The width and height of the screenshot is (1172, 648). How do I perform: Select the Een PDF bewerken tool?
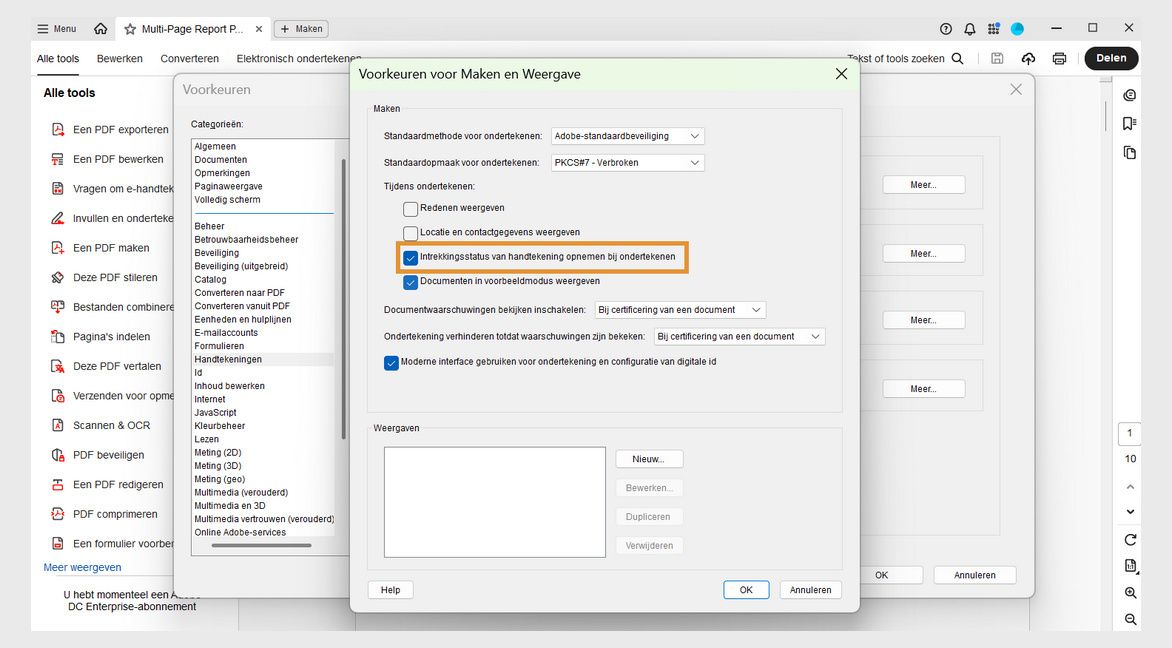point(108,159)
